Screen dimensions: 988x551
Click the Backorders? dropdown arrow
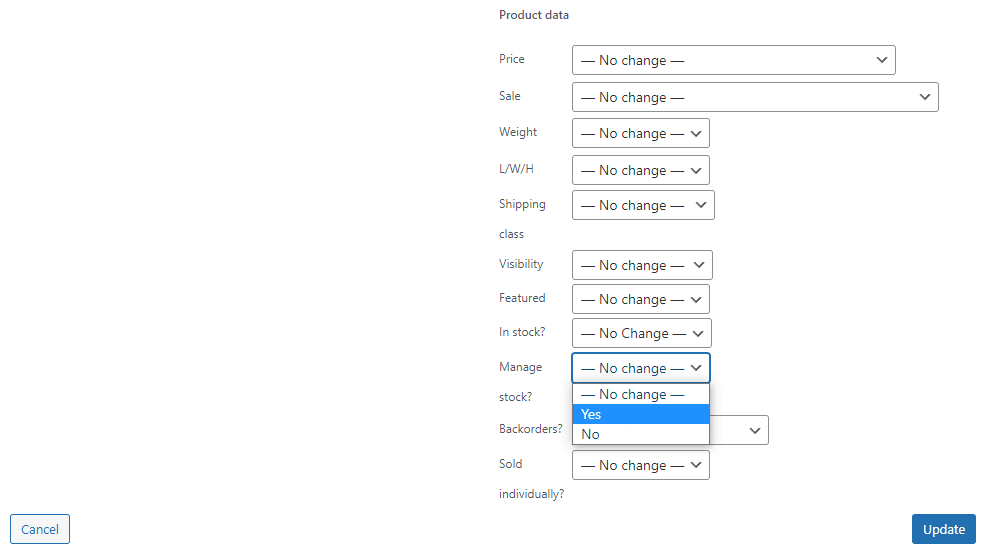(753, 430)
